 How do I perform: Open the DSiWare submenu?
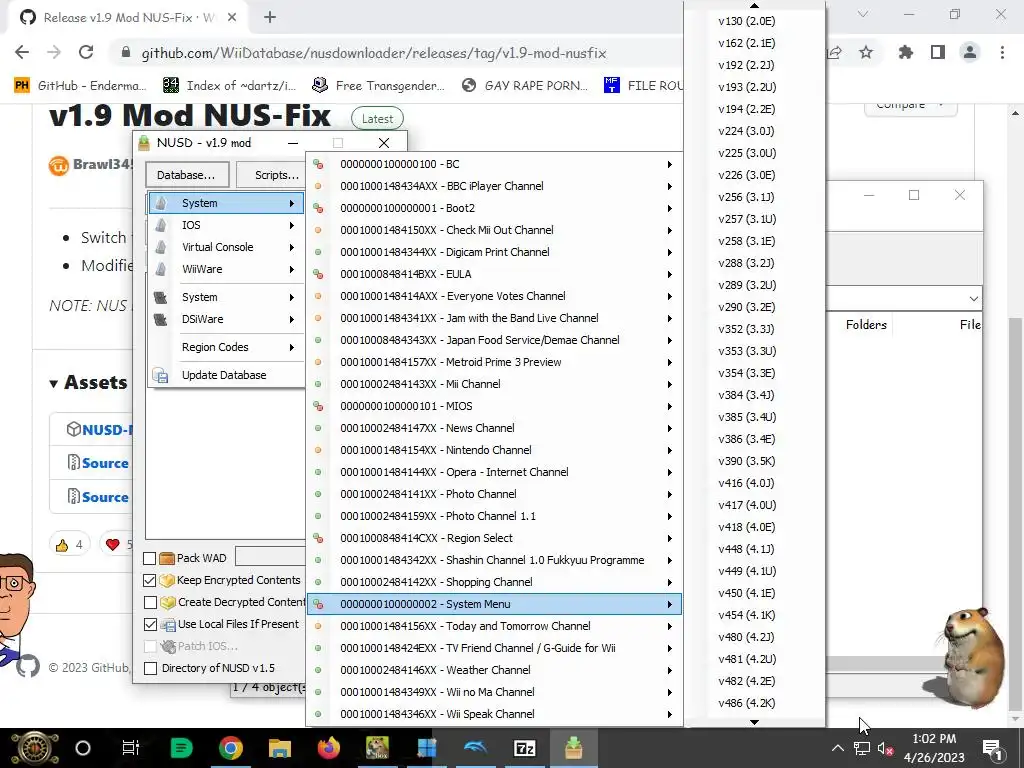click(226, 319)
